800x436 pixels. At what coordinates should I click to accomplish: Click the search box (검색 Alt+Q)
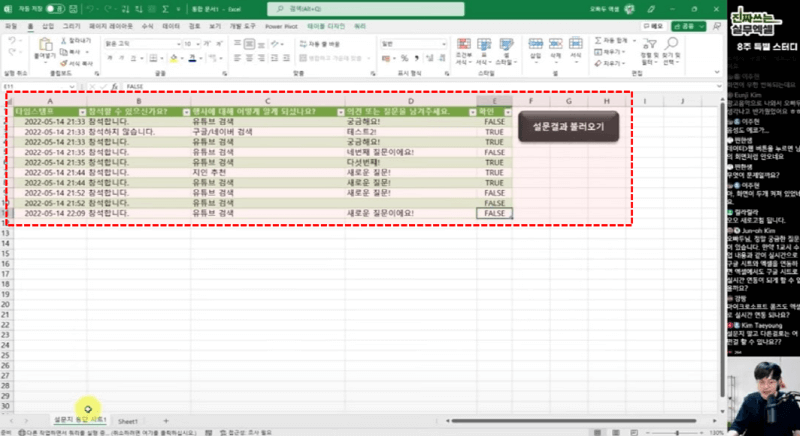click(366, 9)
